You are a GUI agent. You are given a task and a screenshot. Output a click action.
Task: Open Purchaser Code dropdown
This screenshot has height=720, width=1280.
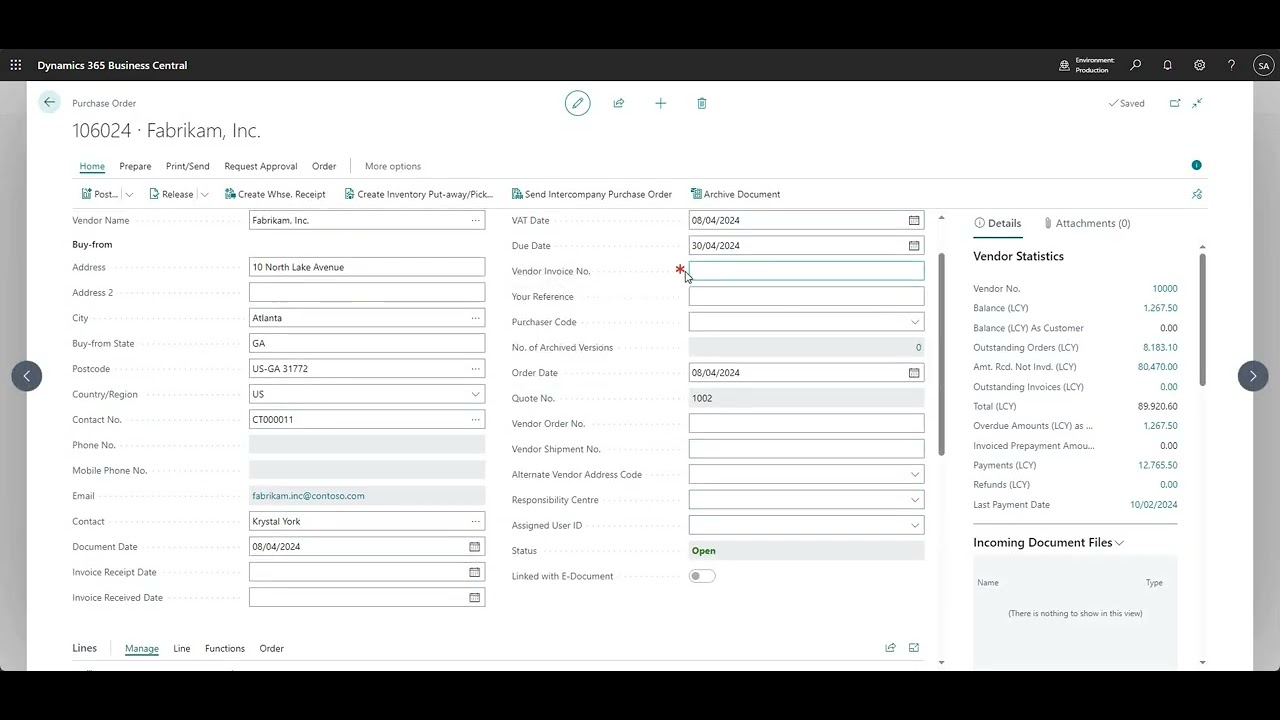pos(914,322)
